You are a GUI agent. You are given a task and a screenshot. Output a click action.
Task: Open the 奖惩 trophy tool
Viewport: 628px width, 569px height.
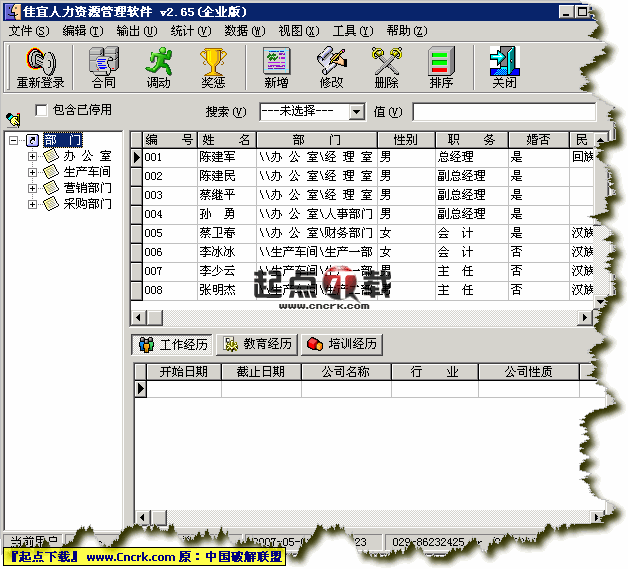213,67
